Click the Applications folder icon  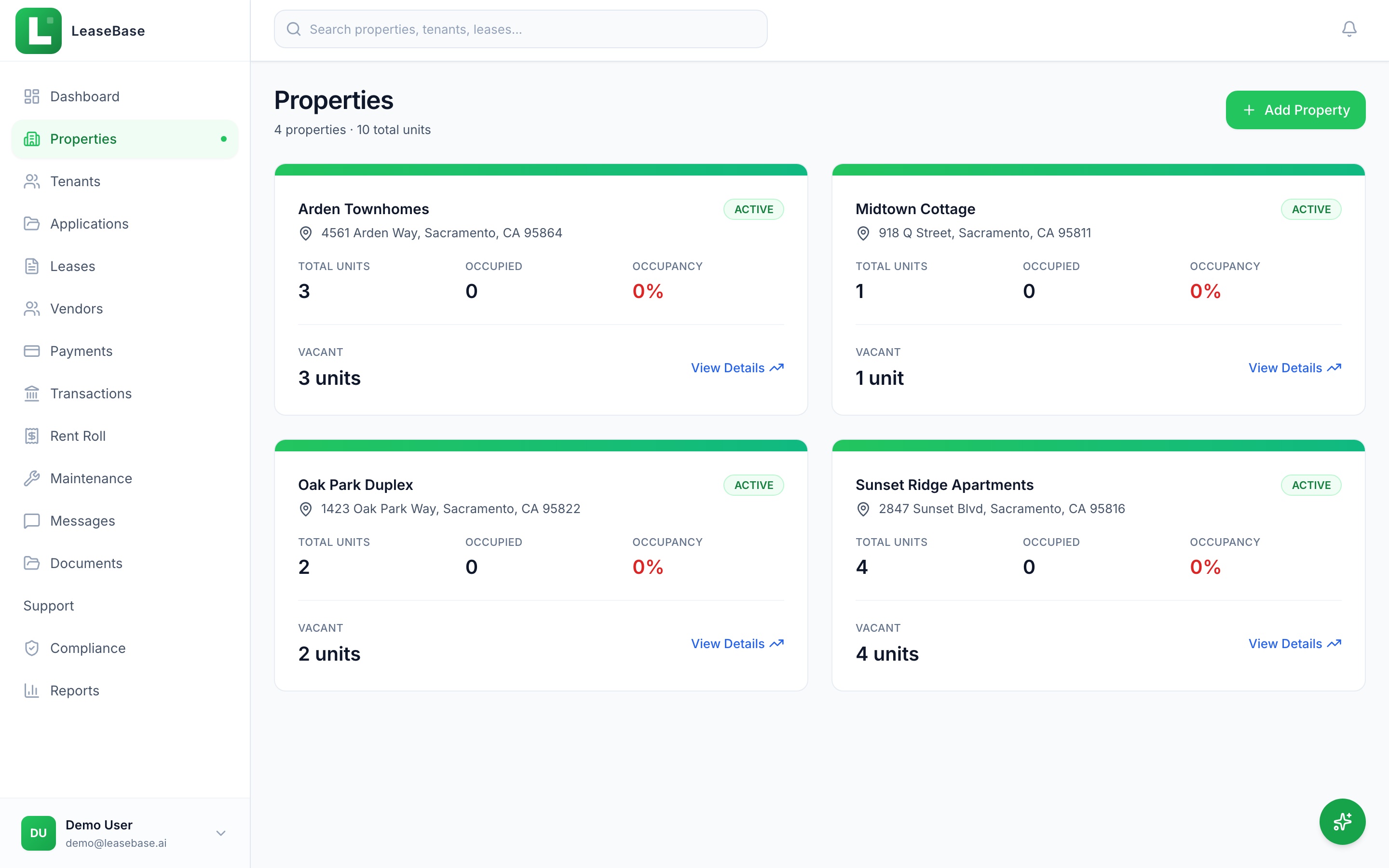31,224
